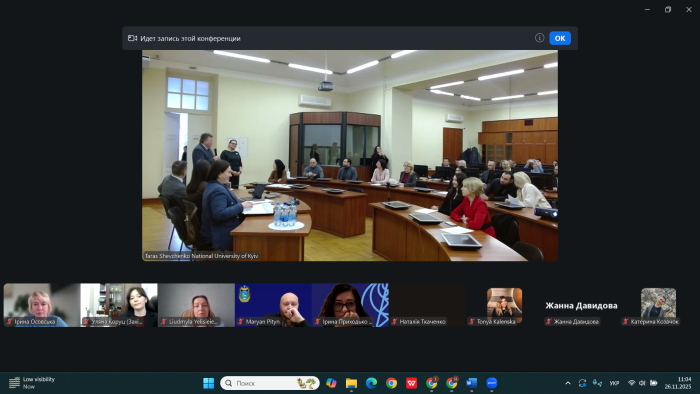Open the Zoom icon on taskbar
This screenshot has height=394, width=700.
click(x=492, y=383)
